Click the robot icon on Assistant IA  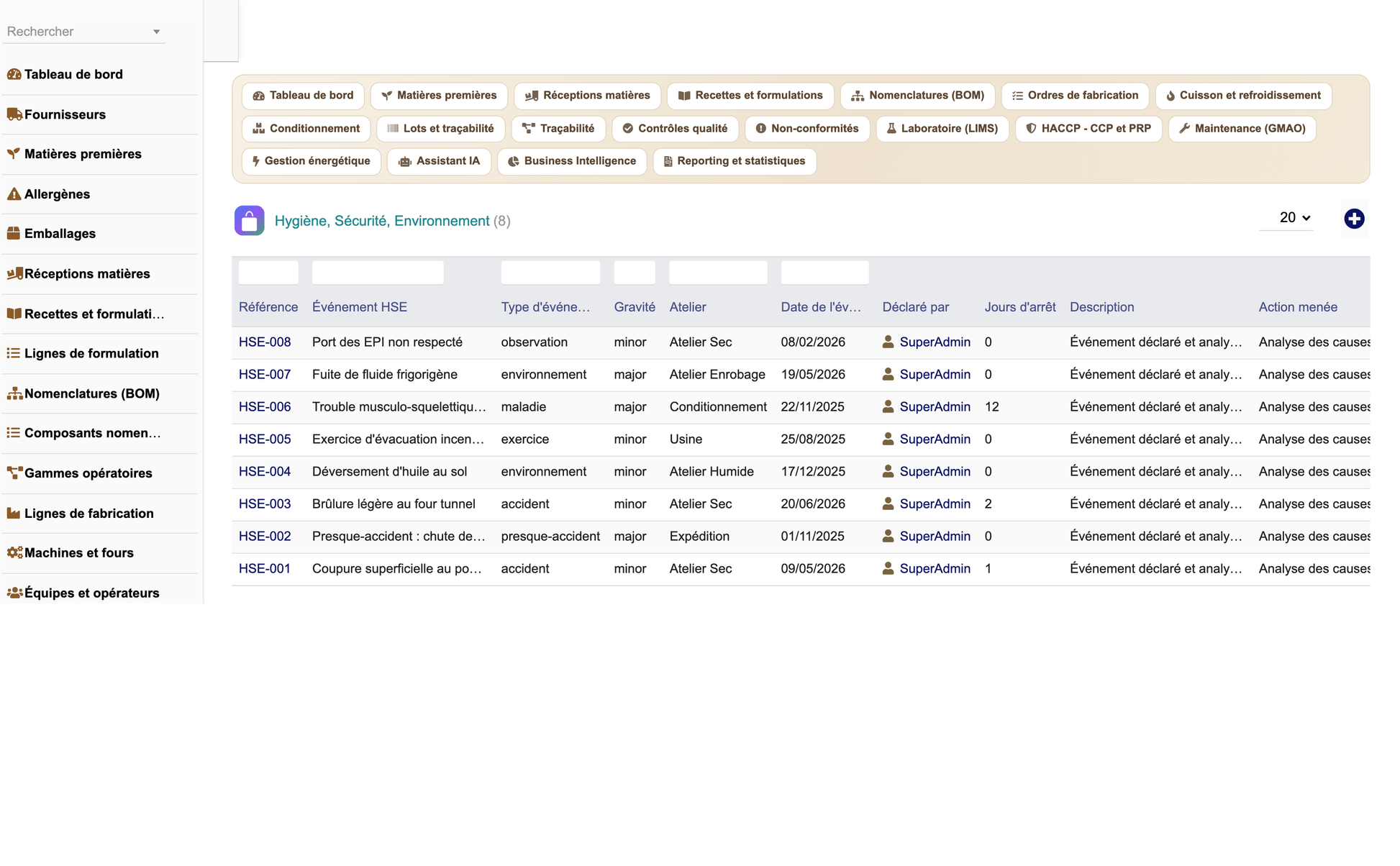point(405,161)
